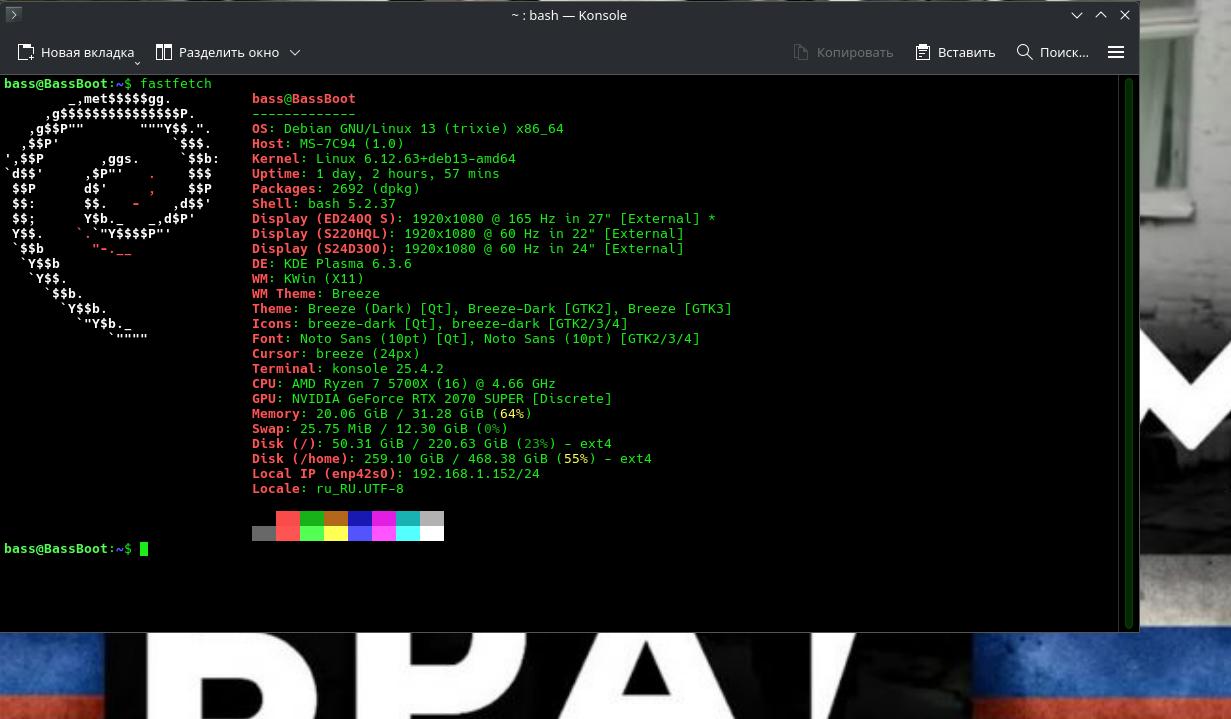Maximize the Konsole window
1231x719 pixels.
(x=1101, y=15)
